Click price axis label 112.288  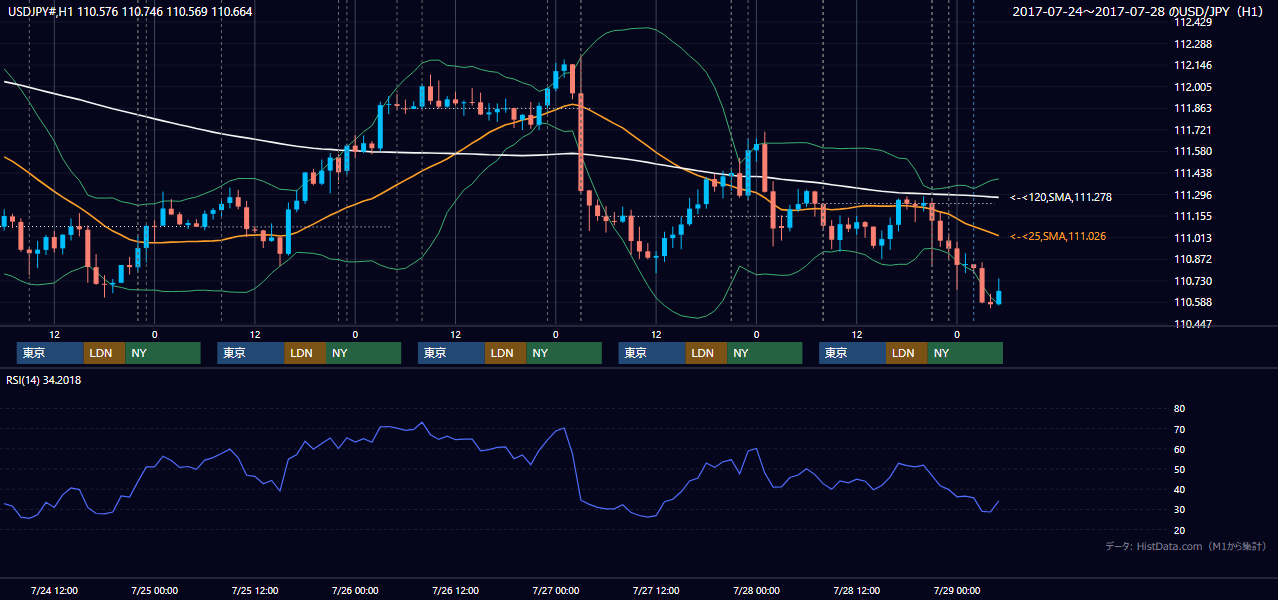pyautogui.click(x=1194, y=44)
